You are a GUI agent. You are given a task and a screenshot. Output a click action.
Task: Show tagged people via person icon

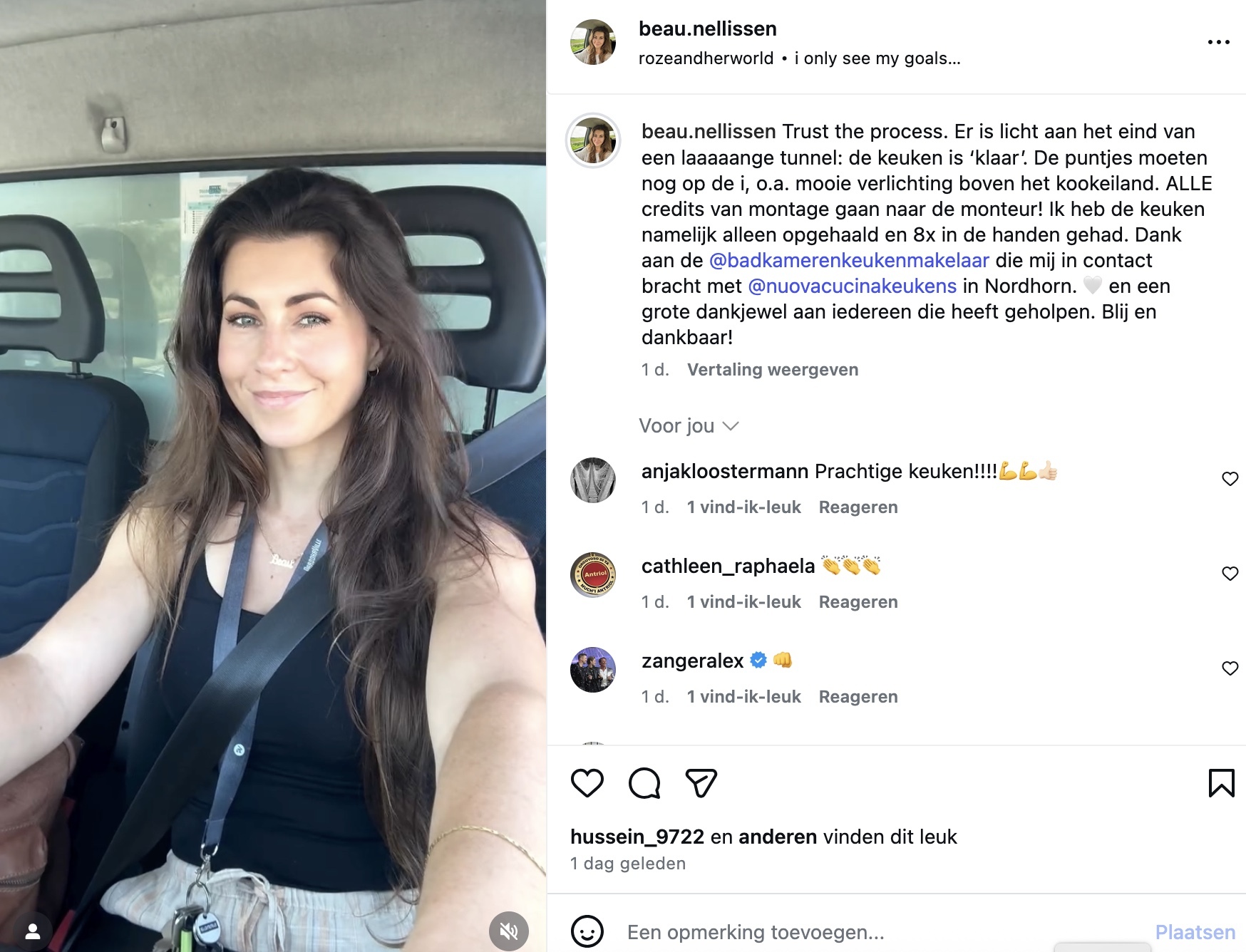coord(33,931)
